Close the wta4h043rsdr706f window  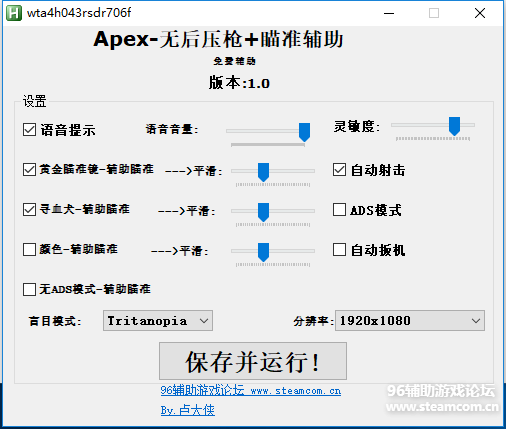tap(480, 13)
